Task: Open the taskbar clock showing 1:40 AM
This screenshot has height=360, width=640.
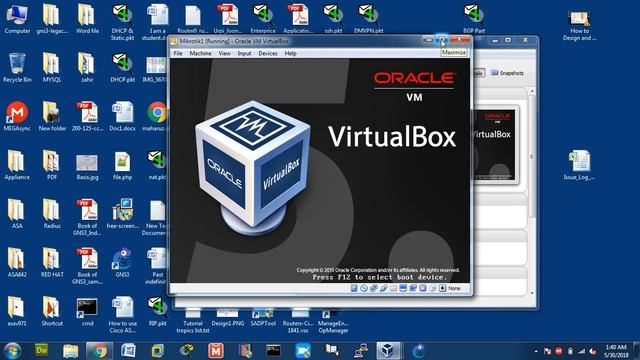Action: pyautogui.click(x=616, y=351)
